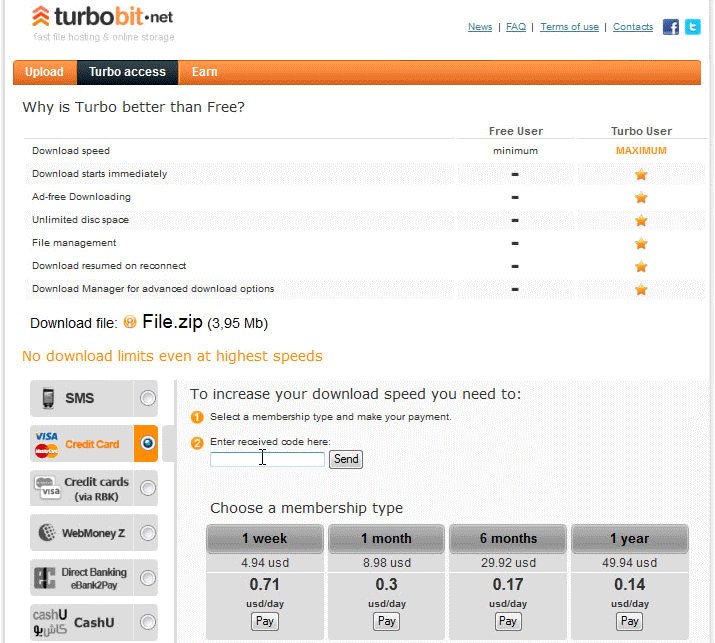Click the star for Download Manager row
The height and width of the screenshot is (643, 715).
pyautogui.click(x=641, y=290)
